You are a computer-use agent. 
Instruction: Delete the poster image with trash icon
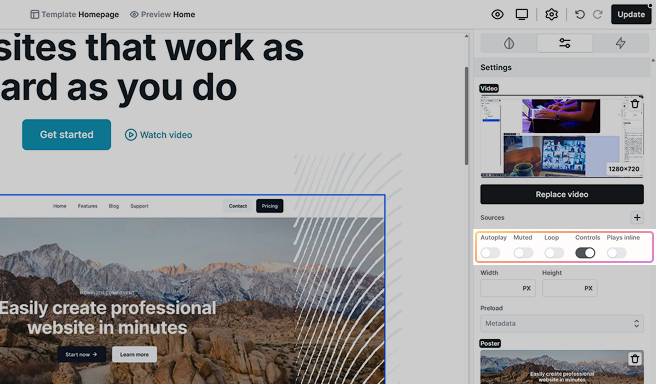635,359
